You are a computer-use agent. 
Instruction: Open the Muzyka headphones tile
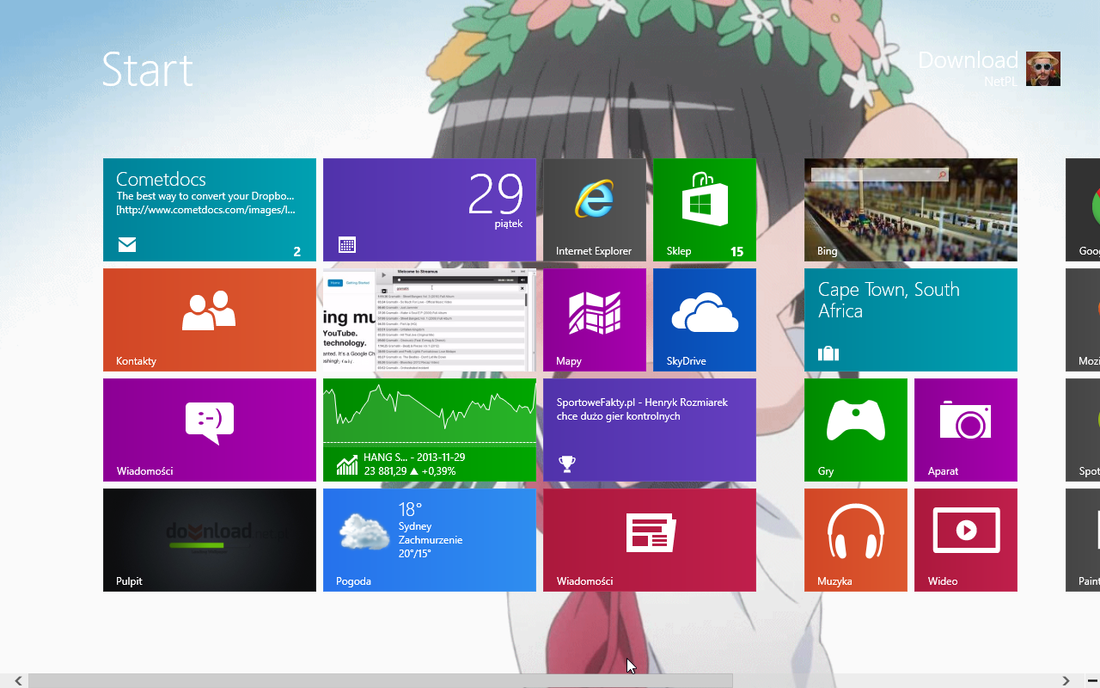(x=856, y=540)
